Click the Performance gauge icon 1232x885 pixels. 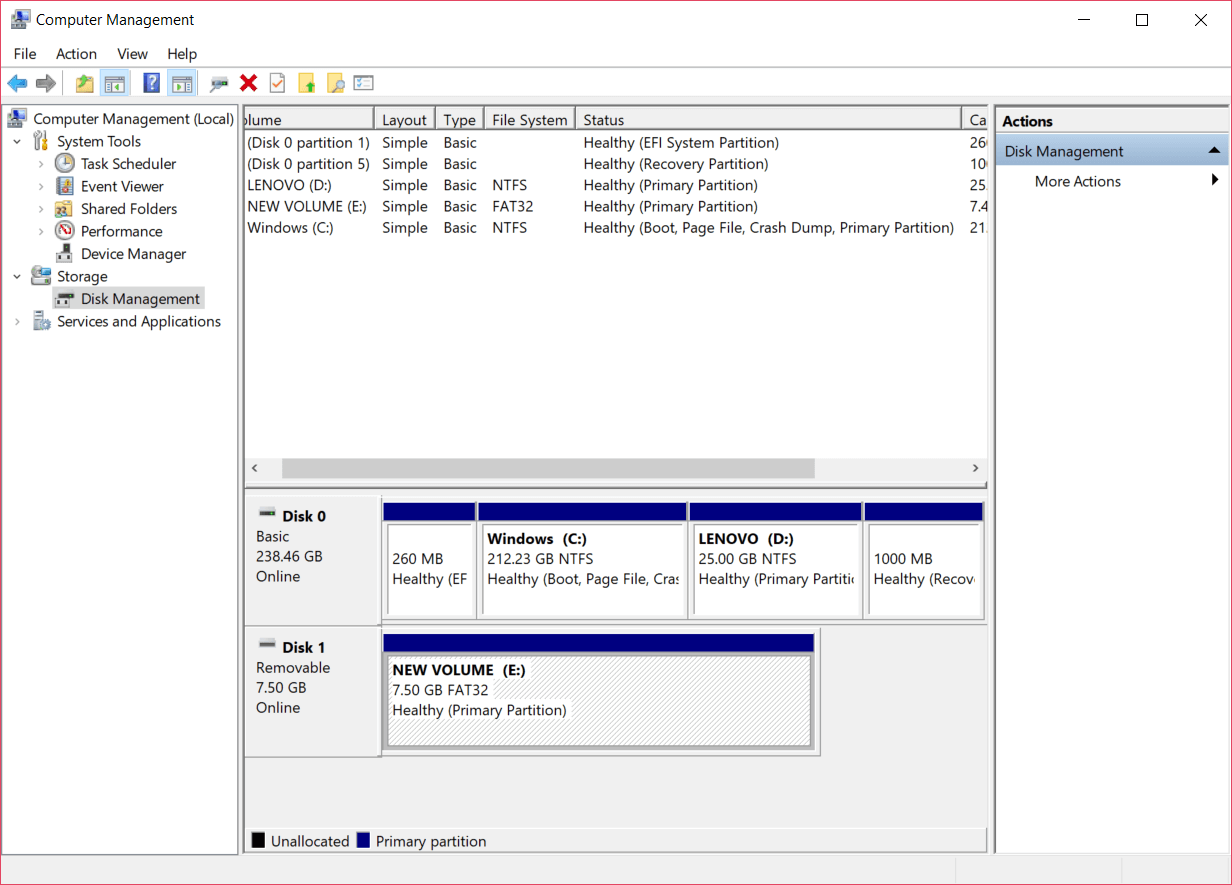point(64,231)
